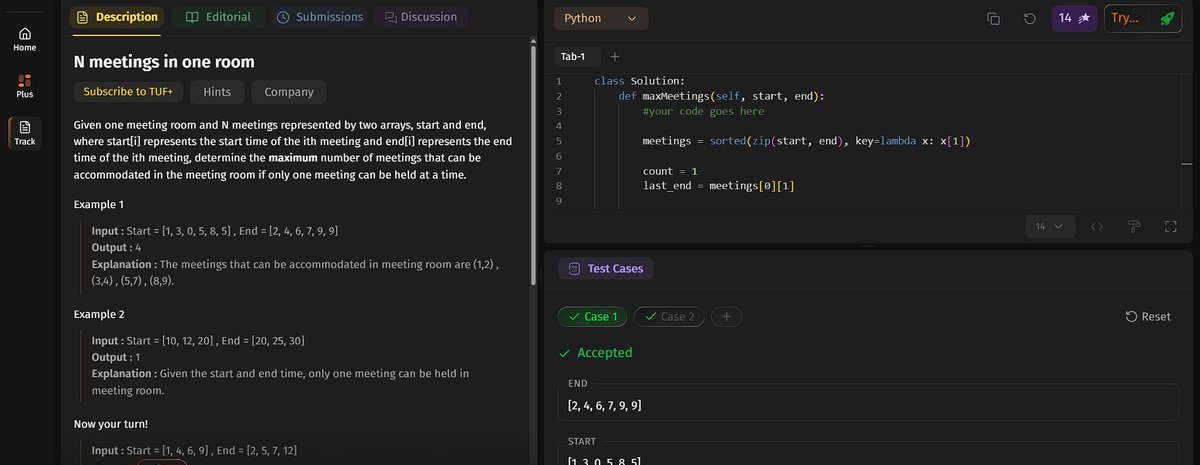This screenshot has width=1200, height=465.
Task: Switch to the Description tab
Action: coord(117,17)
